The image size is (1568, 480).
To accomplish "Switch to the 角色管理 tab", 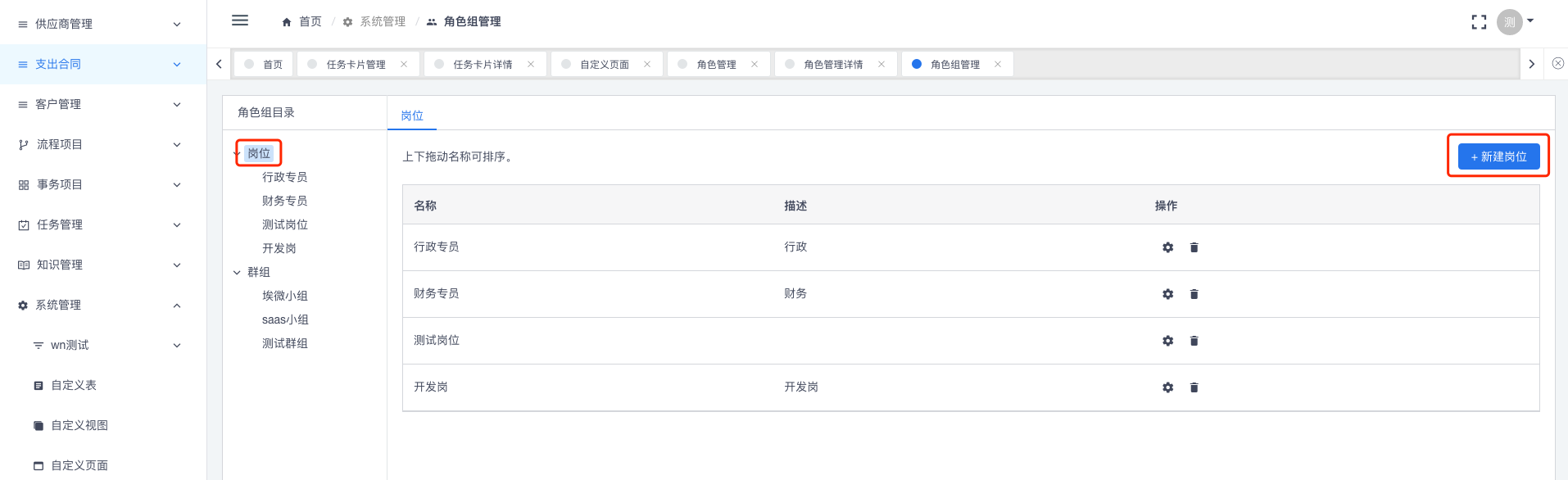I will point(717,64).
